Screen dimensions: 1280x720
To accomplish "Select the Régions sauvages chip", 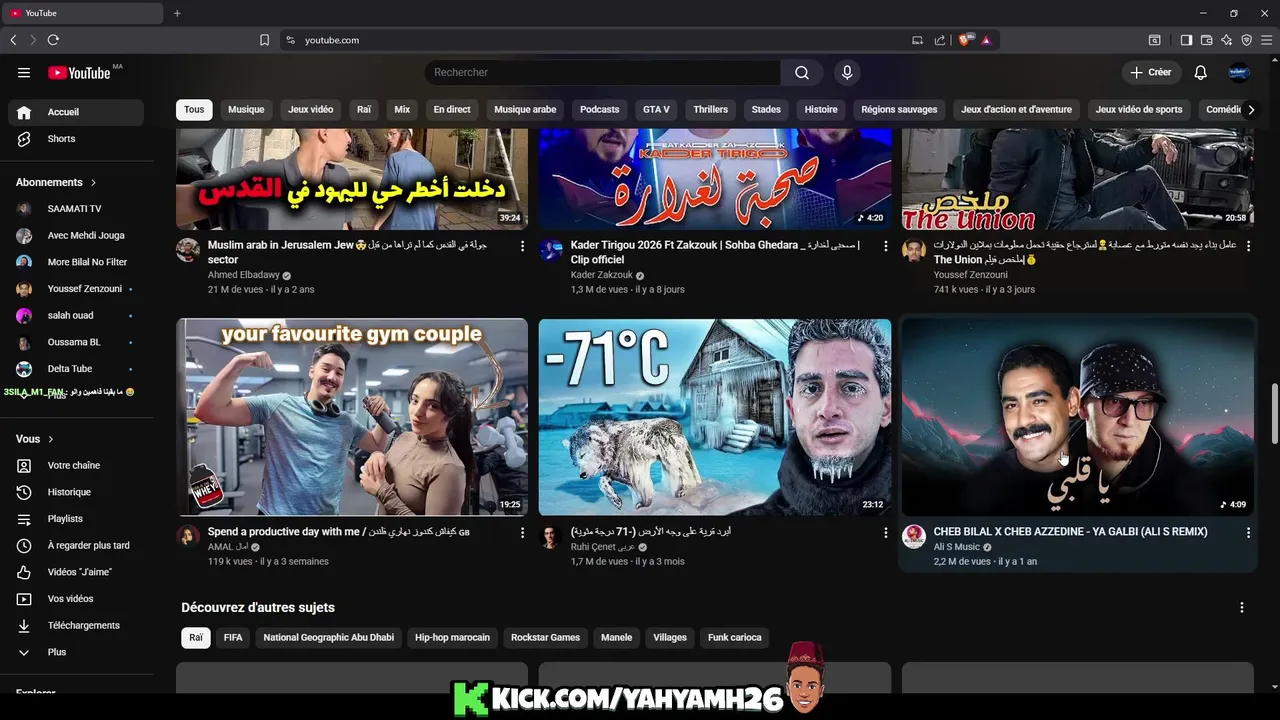I will point(899,110).
